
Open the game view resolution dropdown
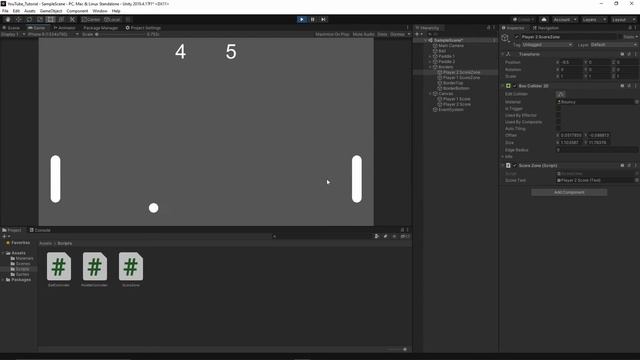53,34
